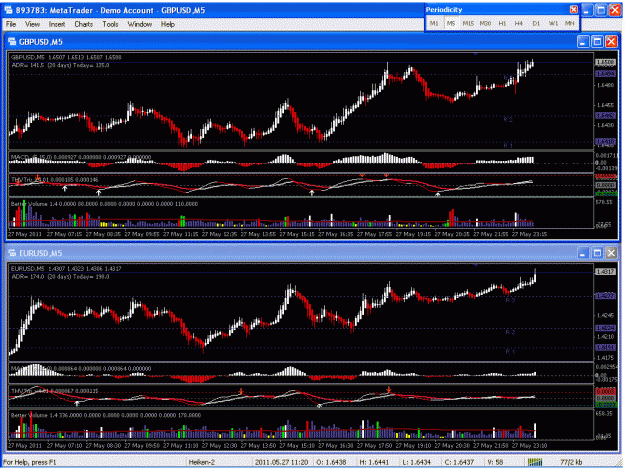Viewport: 625px width, 470px height.
Task: Close the EURUSD,M5 chart window
Action: pyautogui.click(x=611, y=253)
